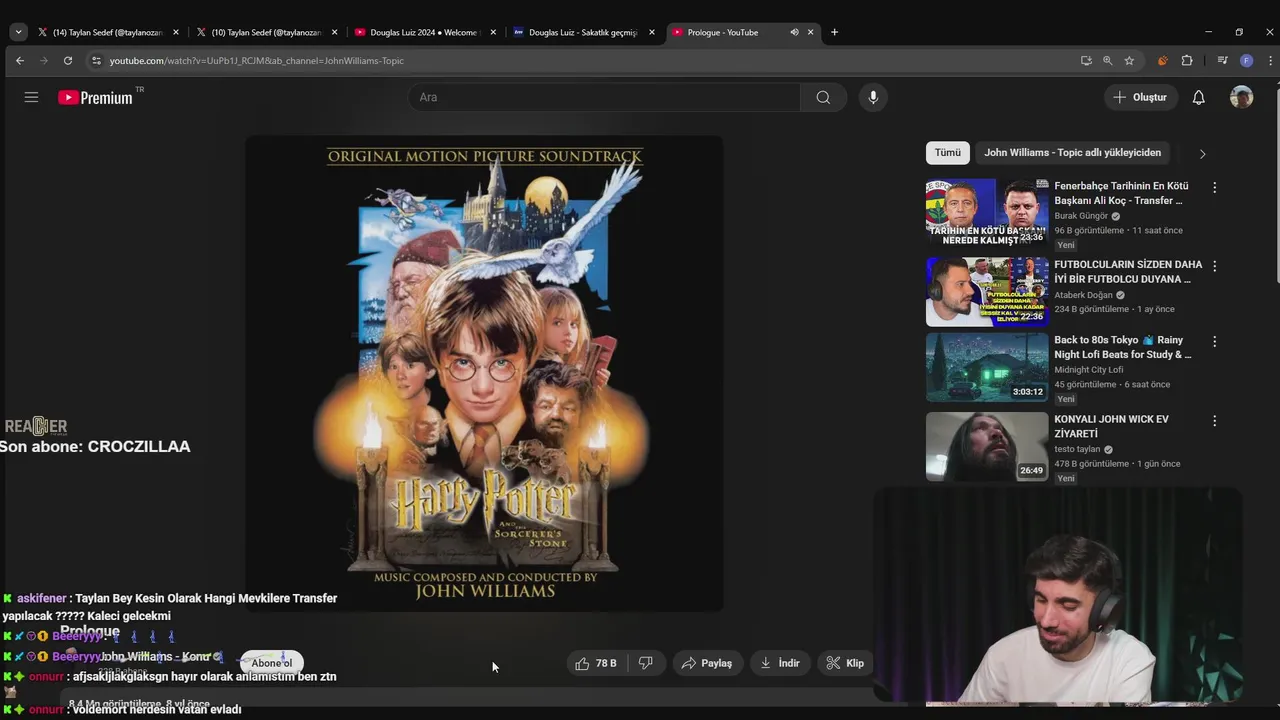
Task: Mute the Prologue - YouTube tab audio
Action: tap(794, 32)
